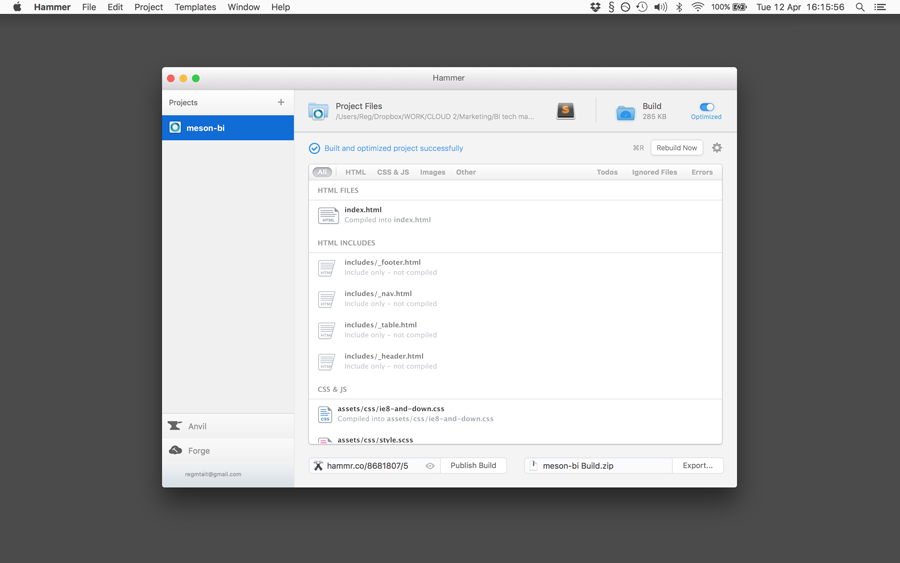Click the index.html file name
Screen dimensions: 900x563
(363, 209)
